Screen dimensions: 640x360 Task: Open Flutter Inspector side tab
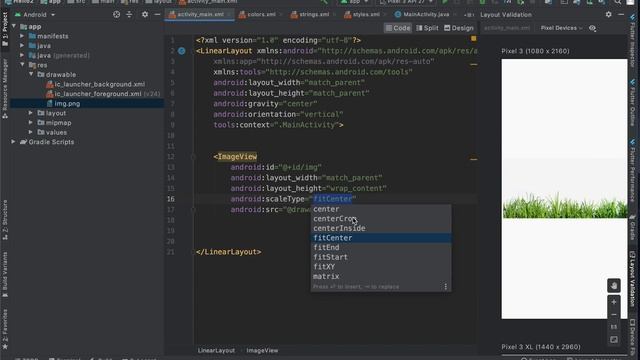(x=632, y=41)
